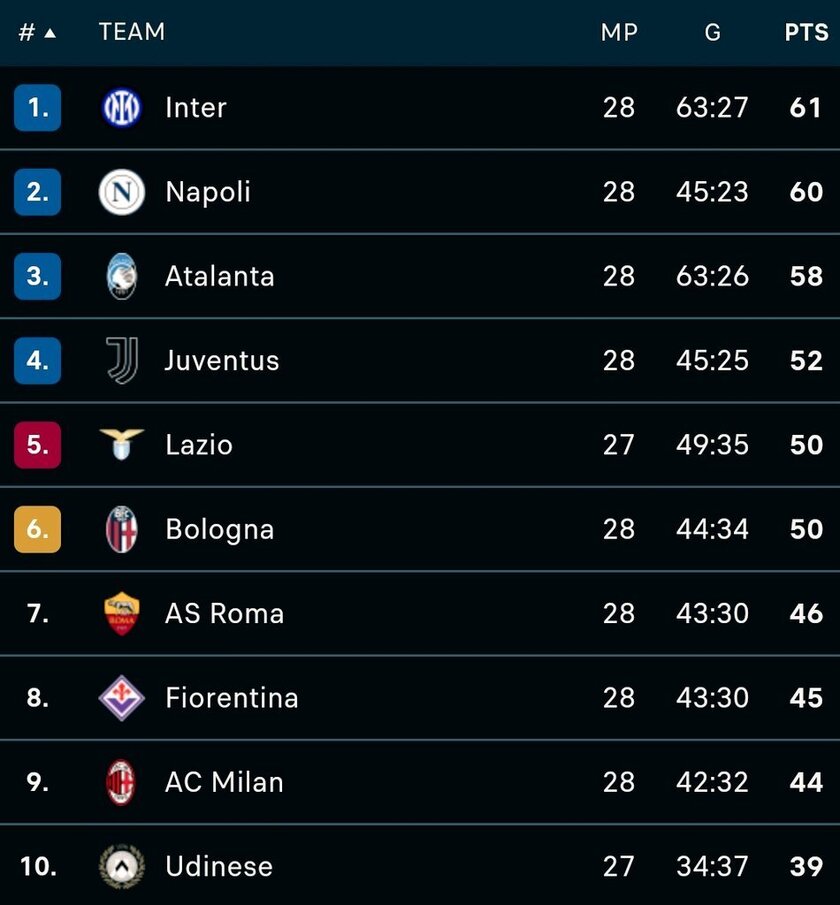
Task: Click the AC Milan badge
Action: tap(122, 782)
